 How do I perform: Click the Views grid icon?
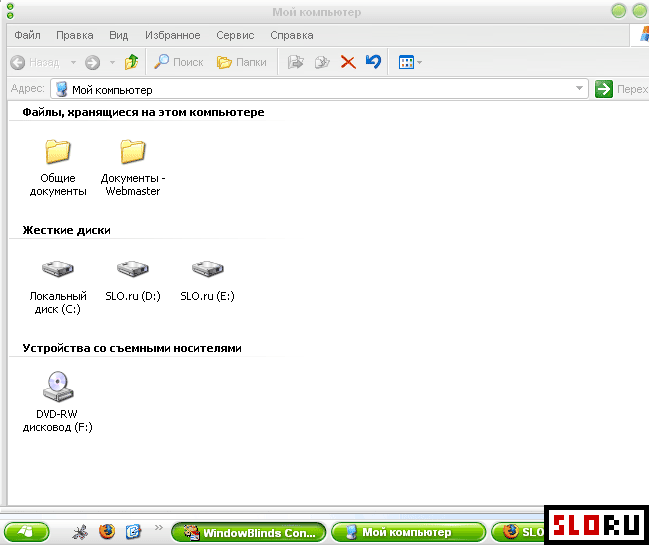pyautogui.click(x=406, y=62)
